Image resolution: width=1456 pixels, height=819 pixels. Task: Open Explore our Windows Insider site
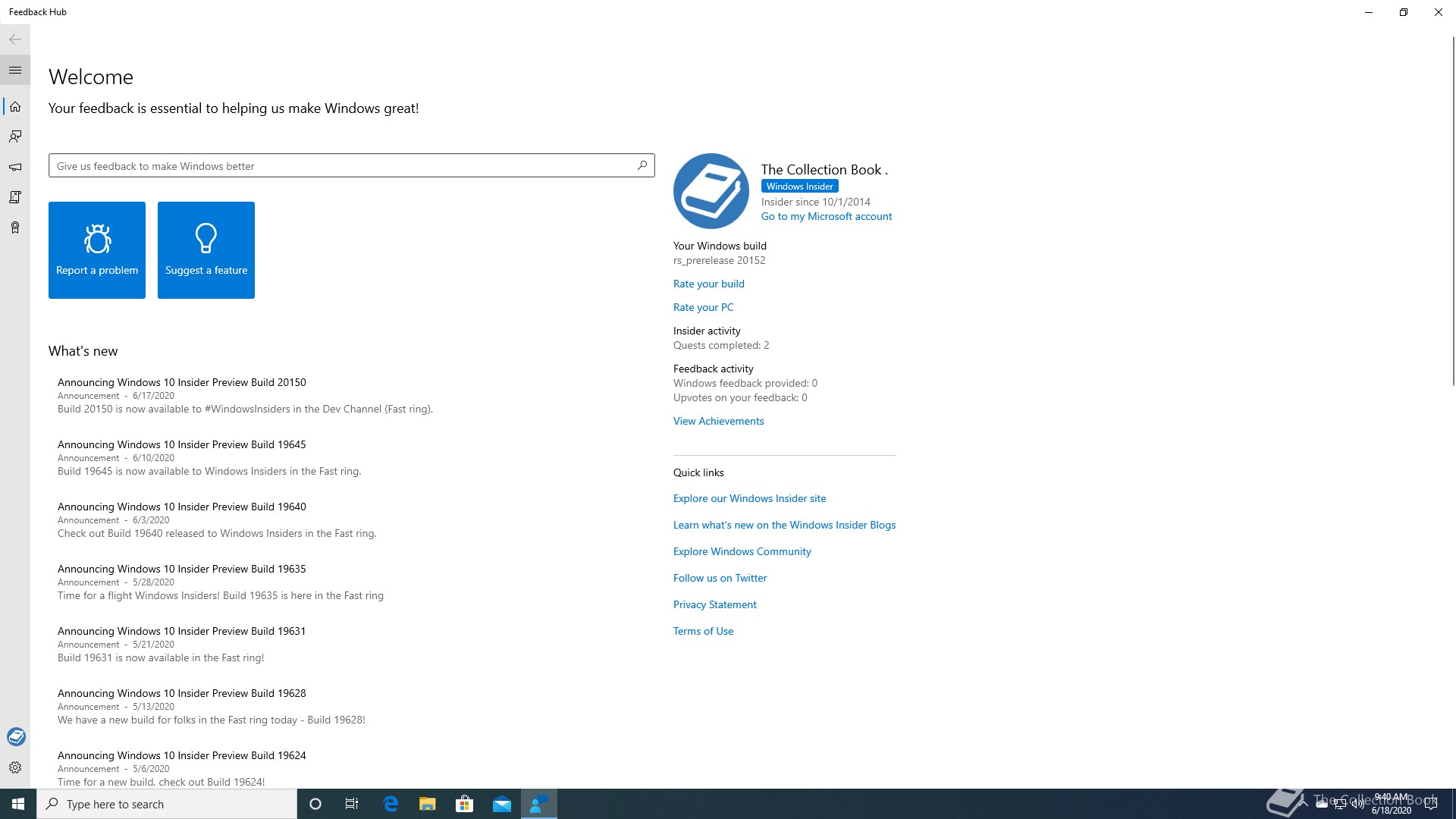(x=750, y=498)
